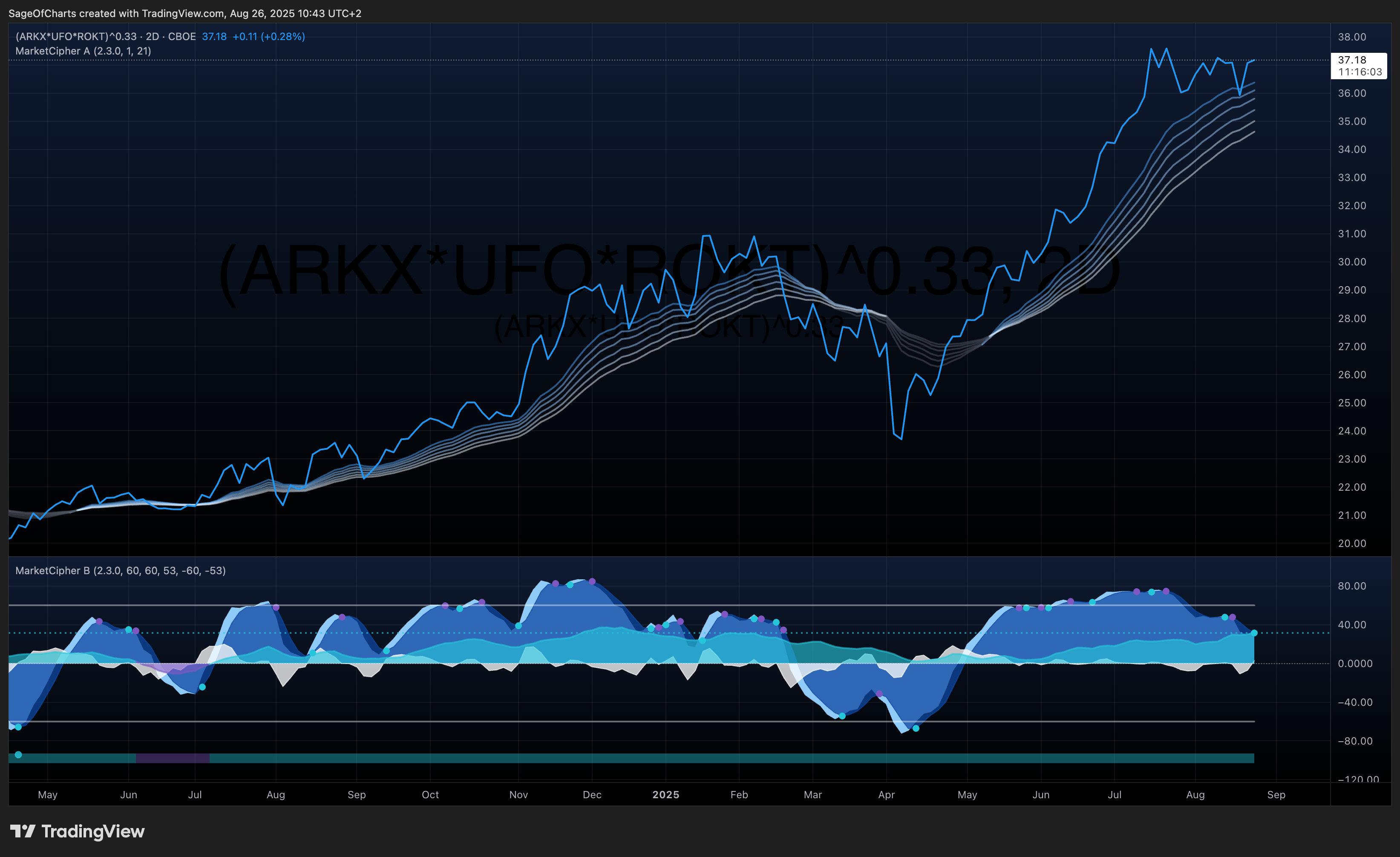Image resolution: width=1400 pixels, height=857 pixels.
Task: Click the 40.00 oscillator axis label
Action: point(1352,625)
